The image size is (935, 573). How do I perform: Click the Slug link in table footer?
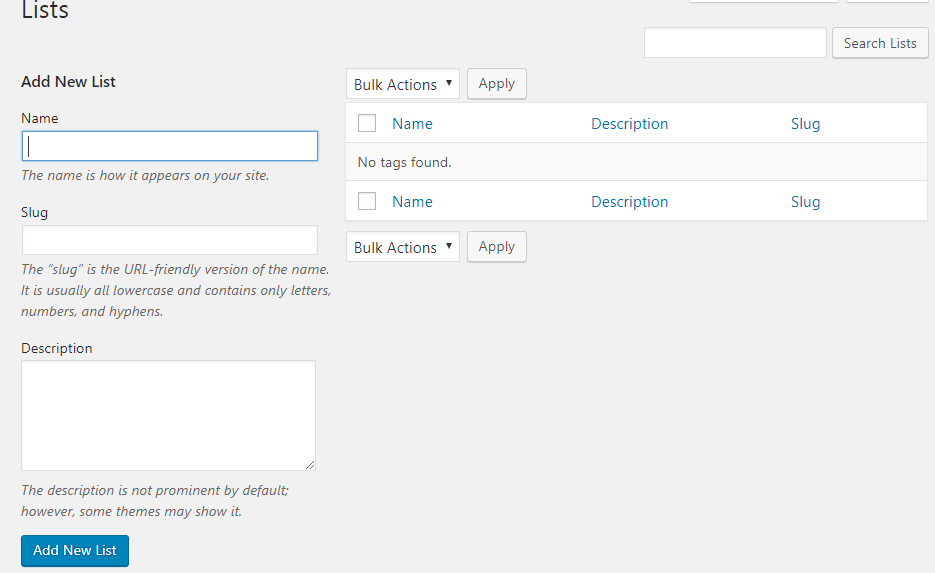click(805, 202)
